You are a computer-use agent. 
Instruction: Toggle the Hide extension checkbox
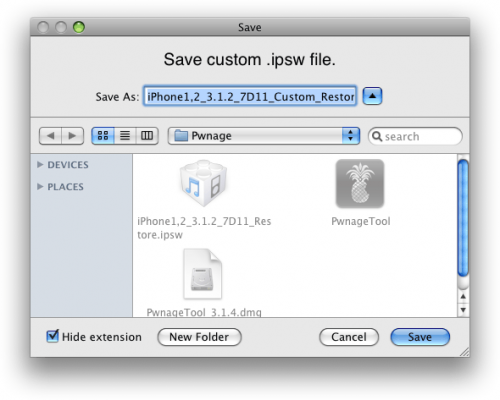point(52,336)
